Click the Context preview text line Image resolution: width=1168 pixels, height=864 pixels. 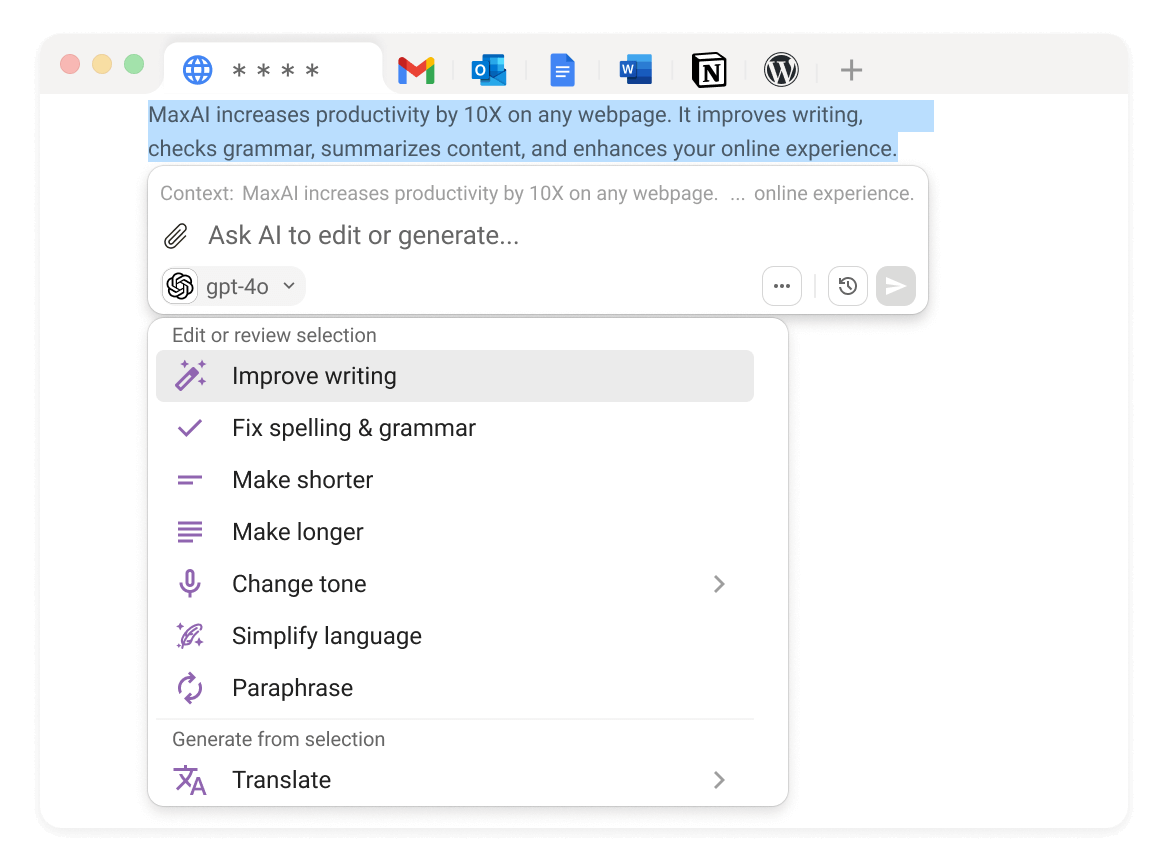(x=537, y=194)
